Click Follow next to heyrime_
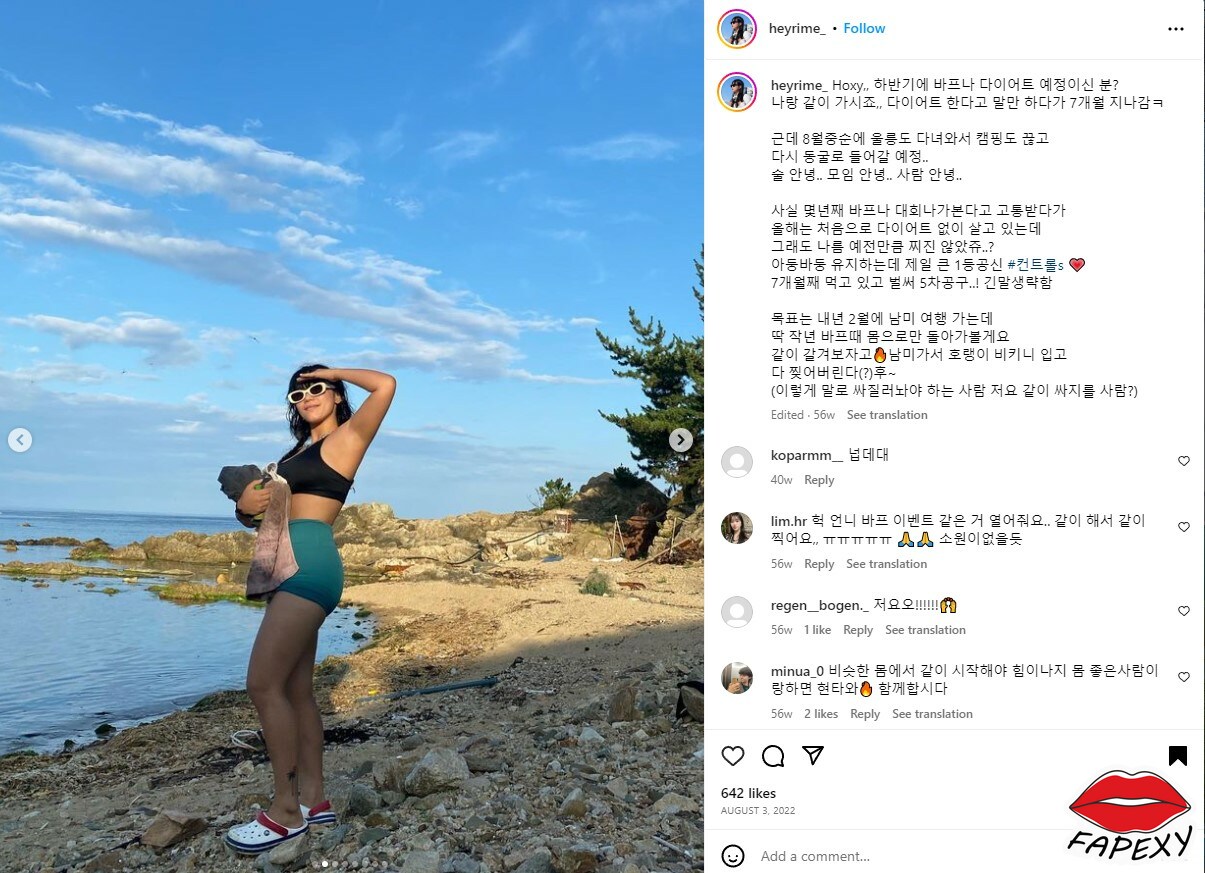Screen dimensions: 1205x873 [x=864, y=28]
